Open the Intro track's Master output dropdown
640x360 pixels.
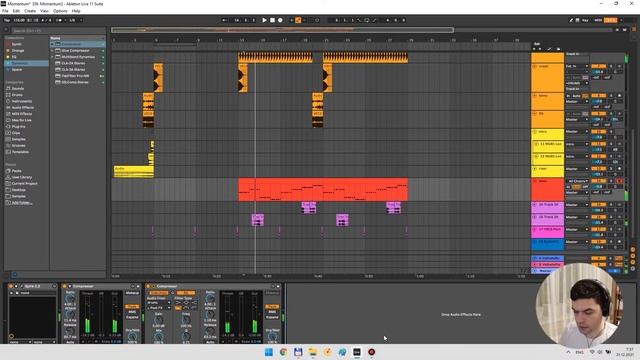click(577, 131)
